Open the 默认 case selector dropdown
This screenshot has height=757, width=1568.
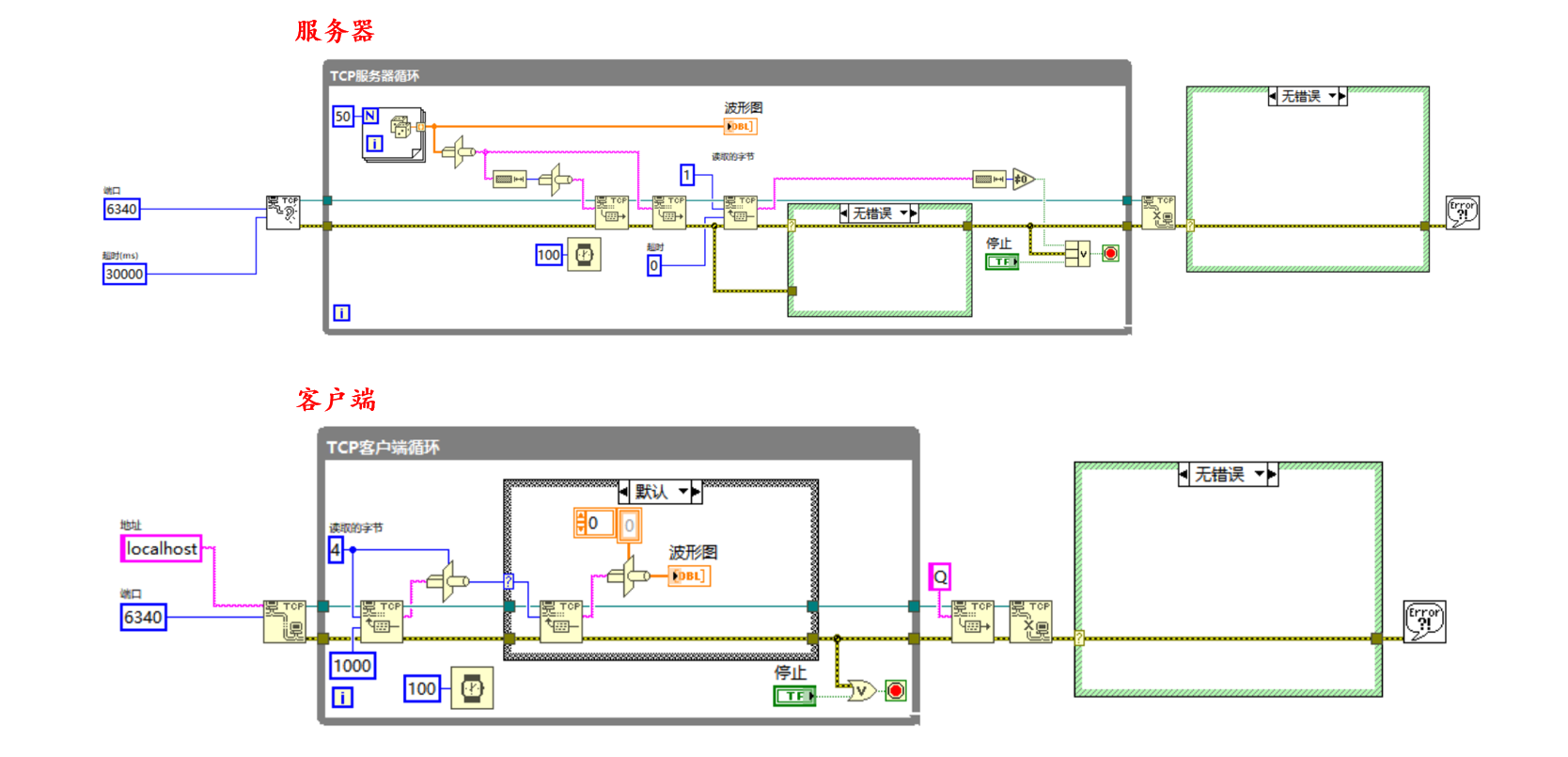point(683,491)
